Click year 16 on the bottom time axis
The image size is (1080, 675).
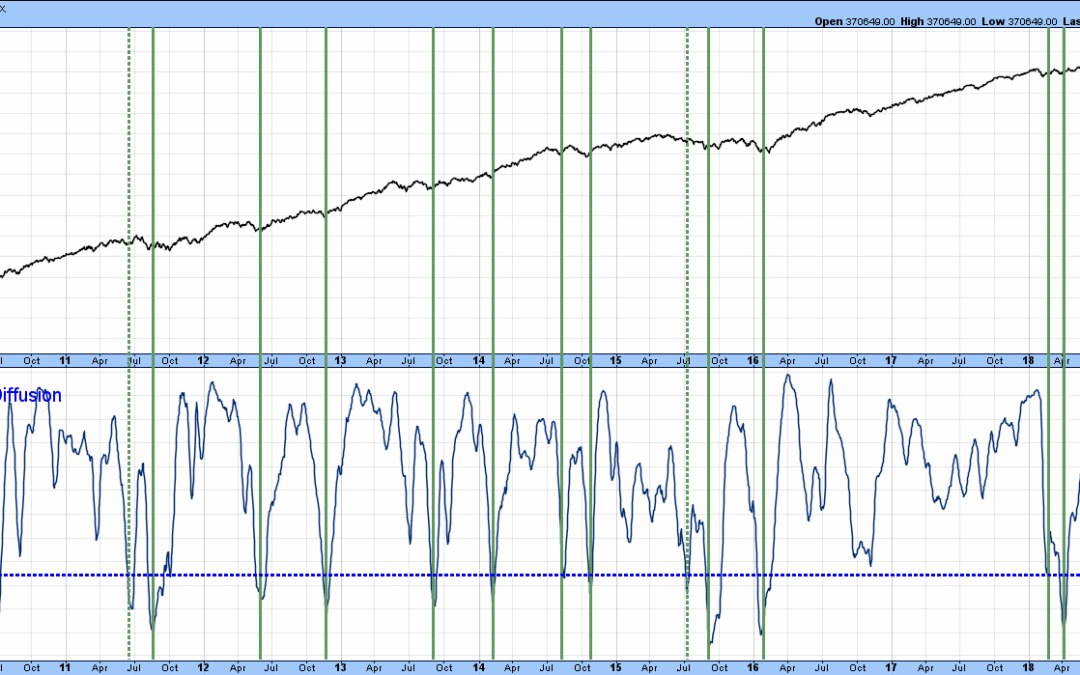click(752, 667)
